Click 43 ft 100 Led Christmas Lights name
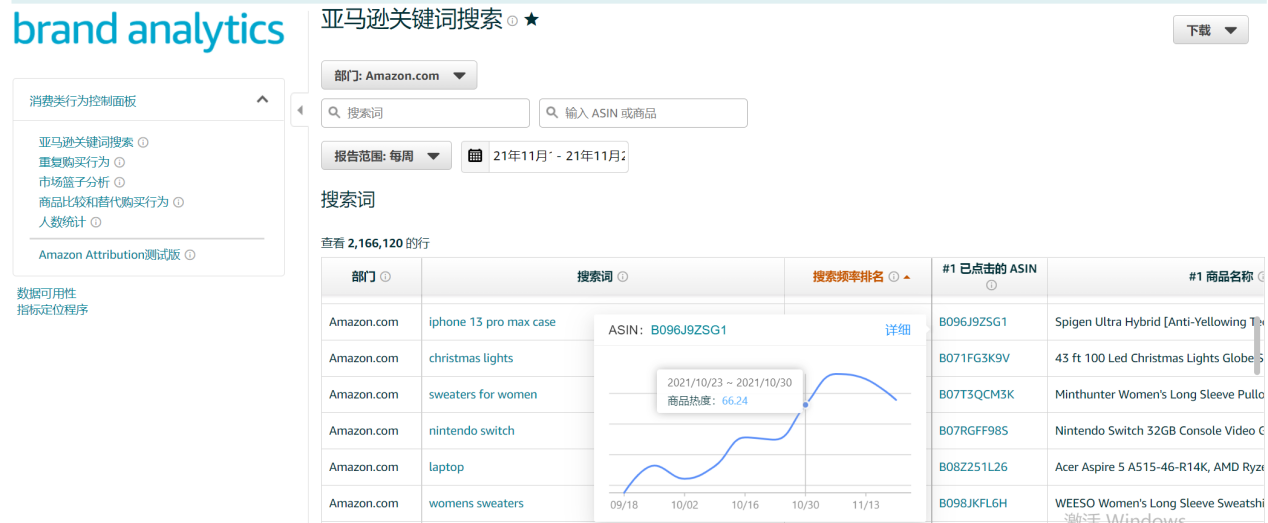This screenshot has height=523, width=1268. coord(1159,358)
